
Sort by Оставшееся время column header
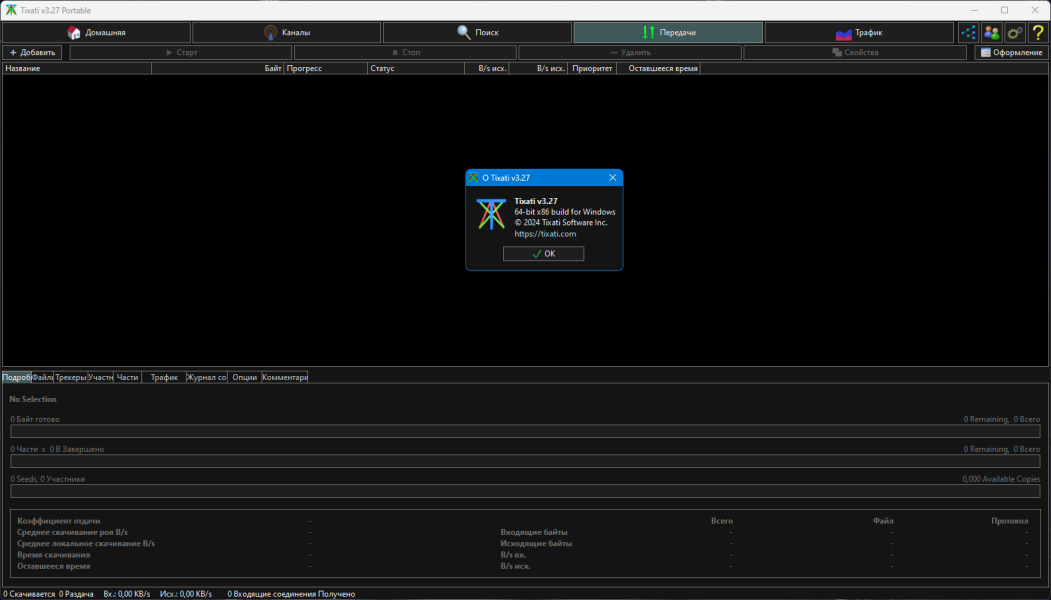[658, 68]
